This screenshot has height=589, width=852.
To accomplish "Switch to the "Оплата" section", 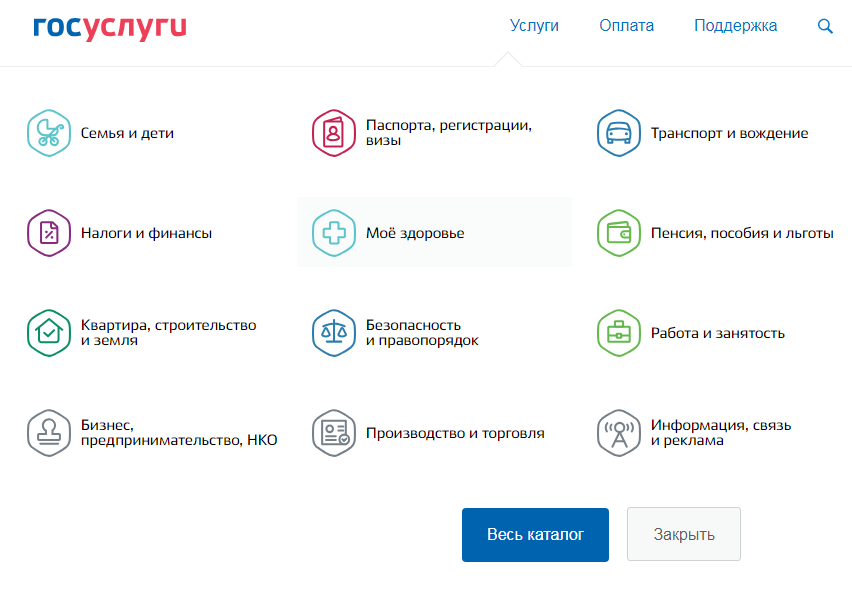I will pos(627,25).
